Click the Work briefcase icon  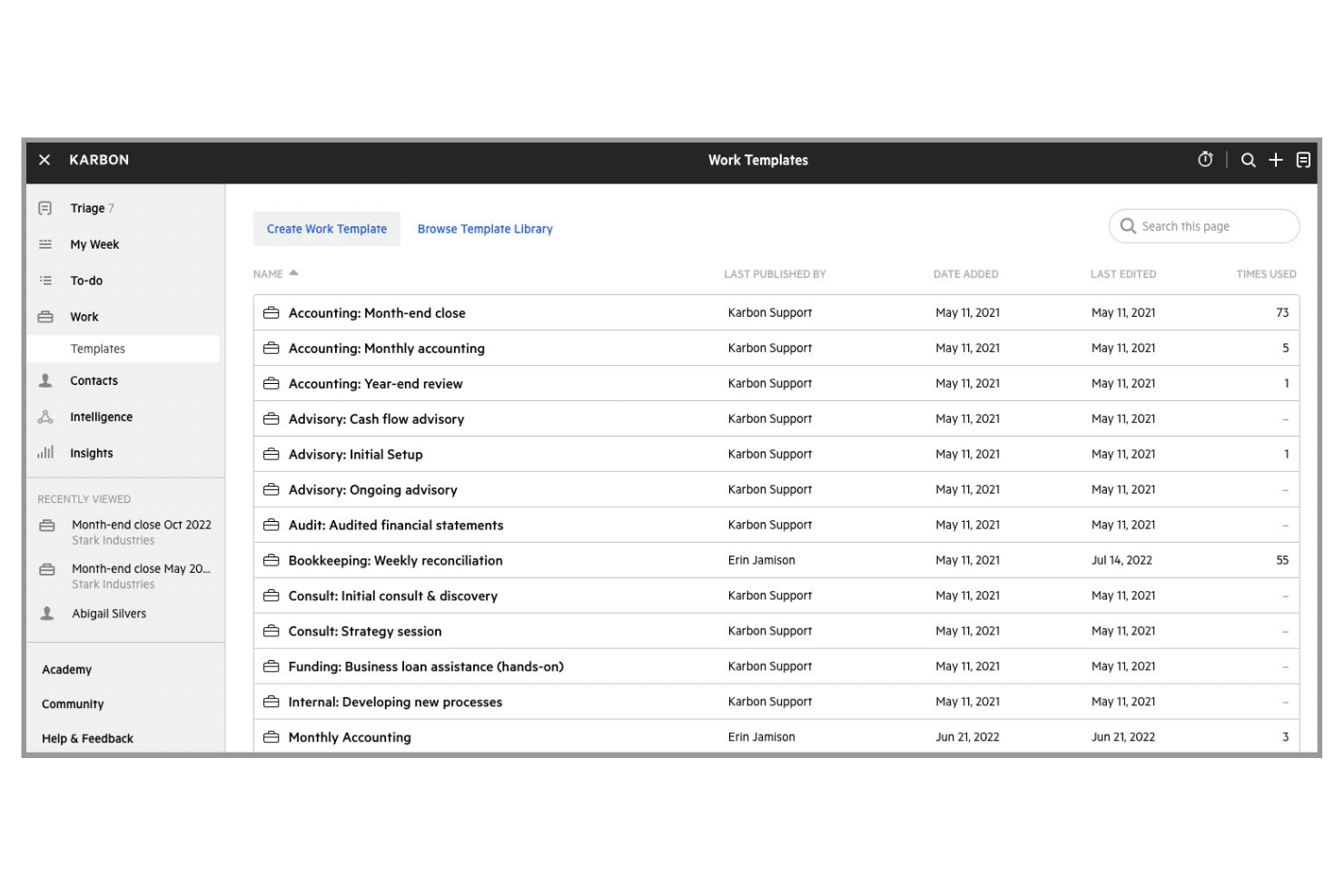[x=46, y=317]
